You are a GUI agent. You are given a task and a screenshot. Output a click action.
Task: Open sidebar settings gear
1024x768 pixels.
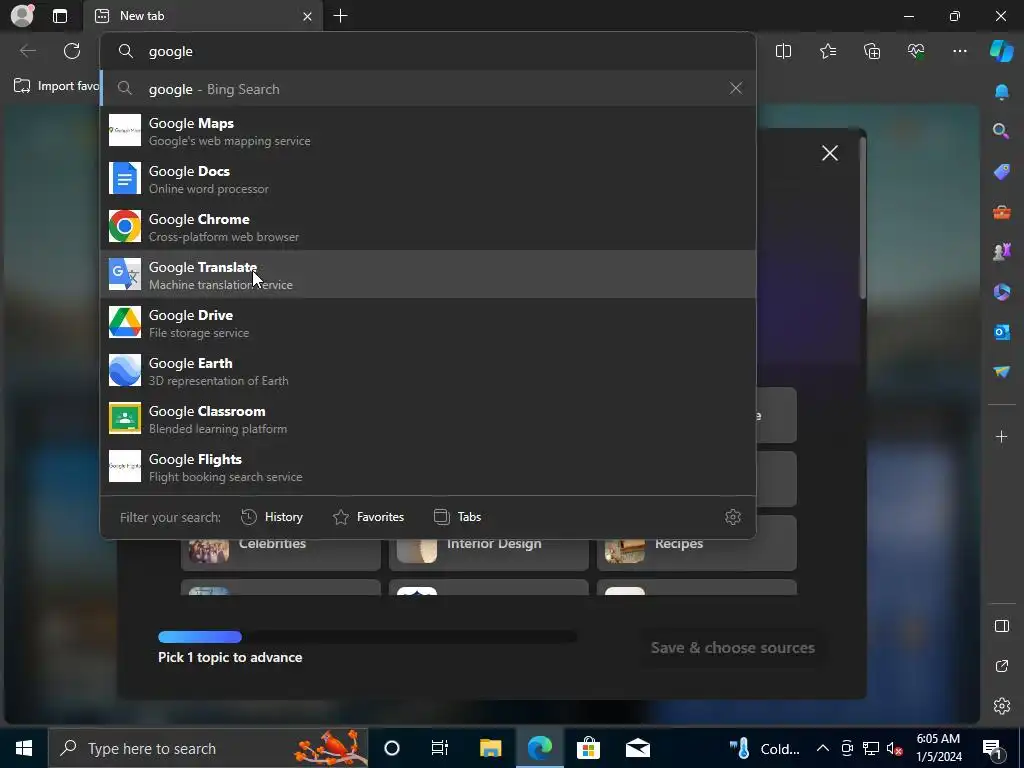coord(1001,706)
